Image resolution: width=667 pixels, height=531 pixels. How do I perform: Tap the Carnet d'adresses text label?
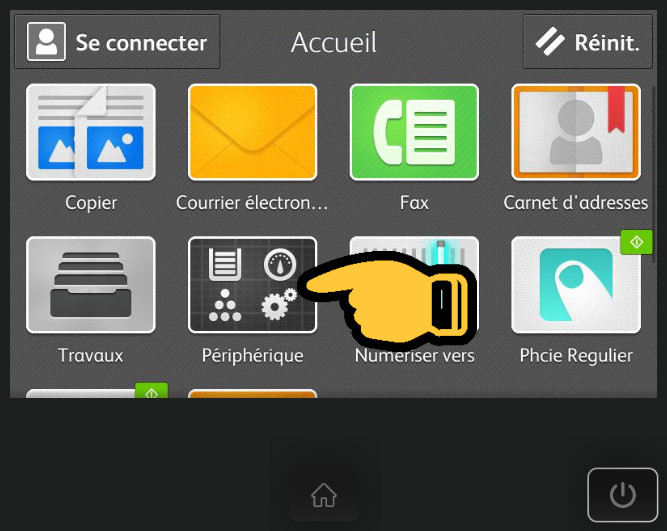[576, 203]
